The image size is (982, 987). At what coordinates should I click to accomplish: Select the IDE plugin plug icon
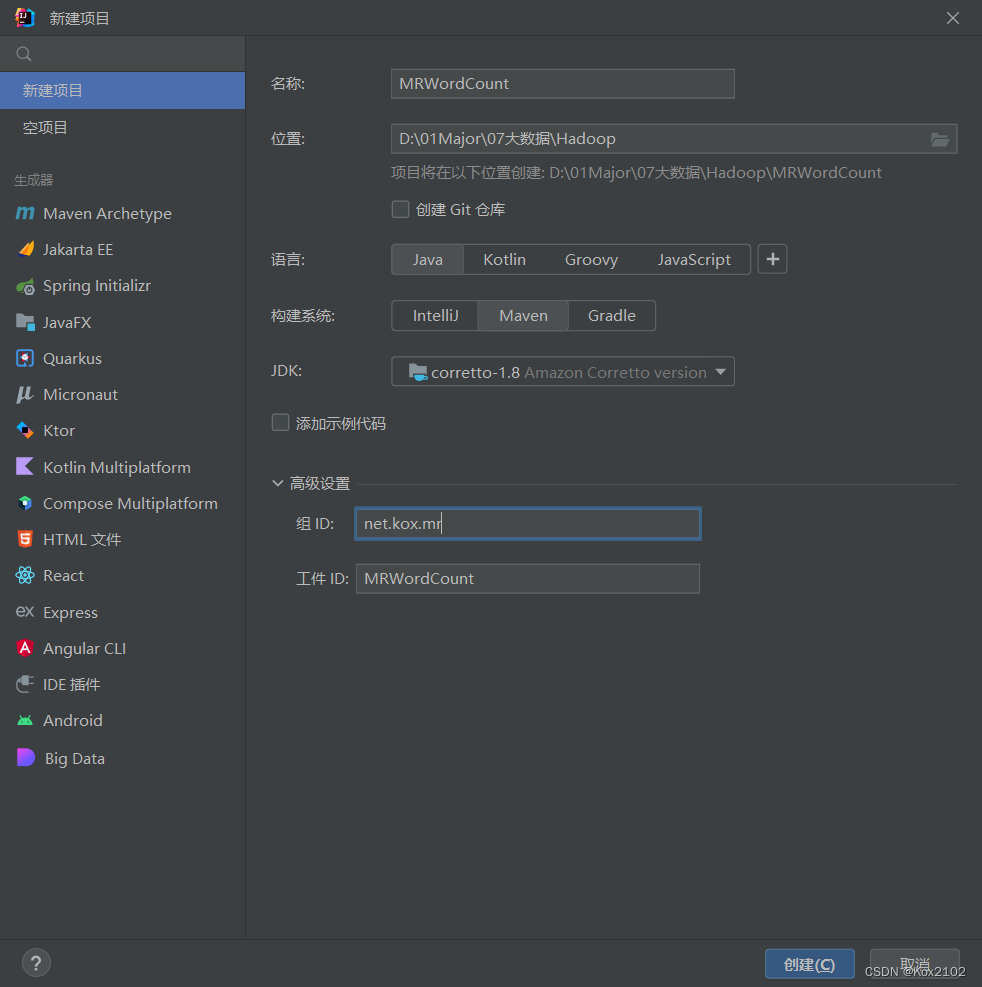[x=25, y=684]
